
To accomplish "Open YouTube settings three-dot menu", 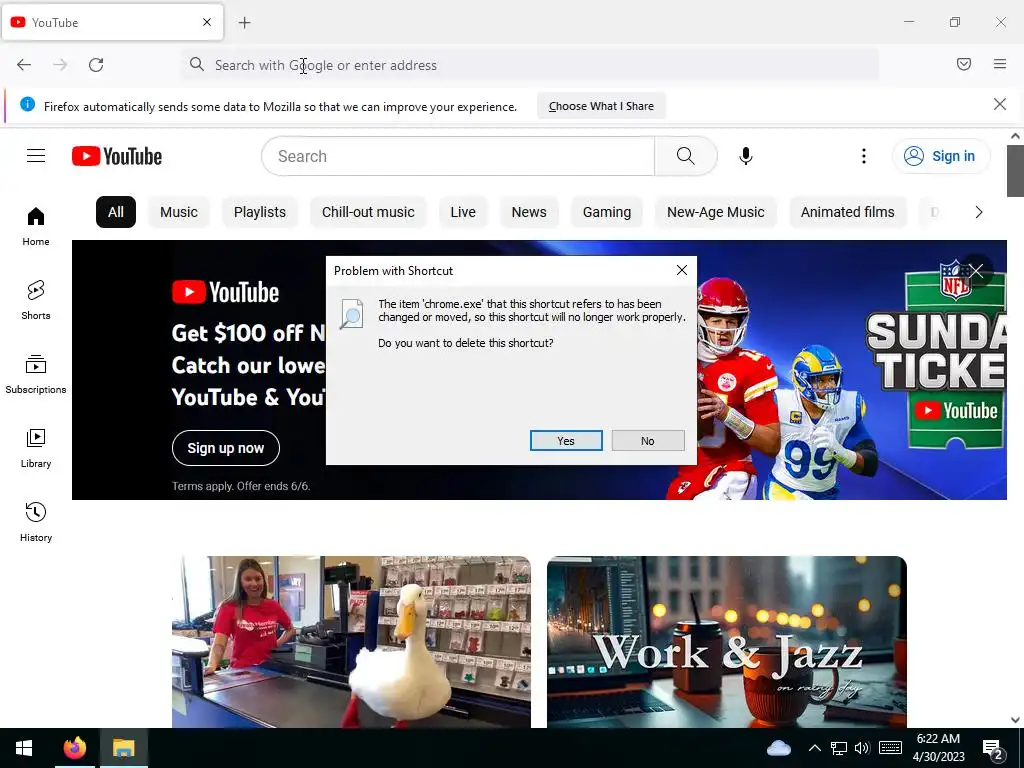I will (x=864, y=156).
